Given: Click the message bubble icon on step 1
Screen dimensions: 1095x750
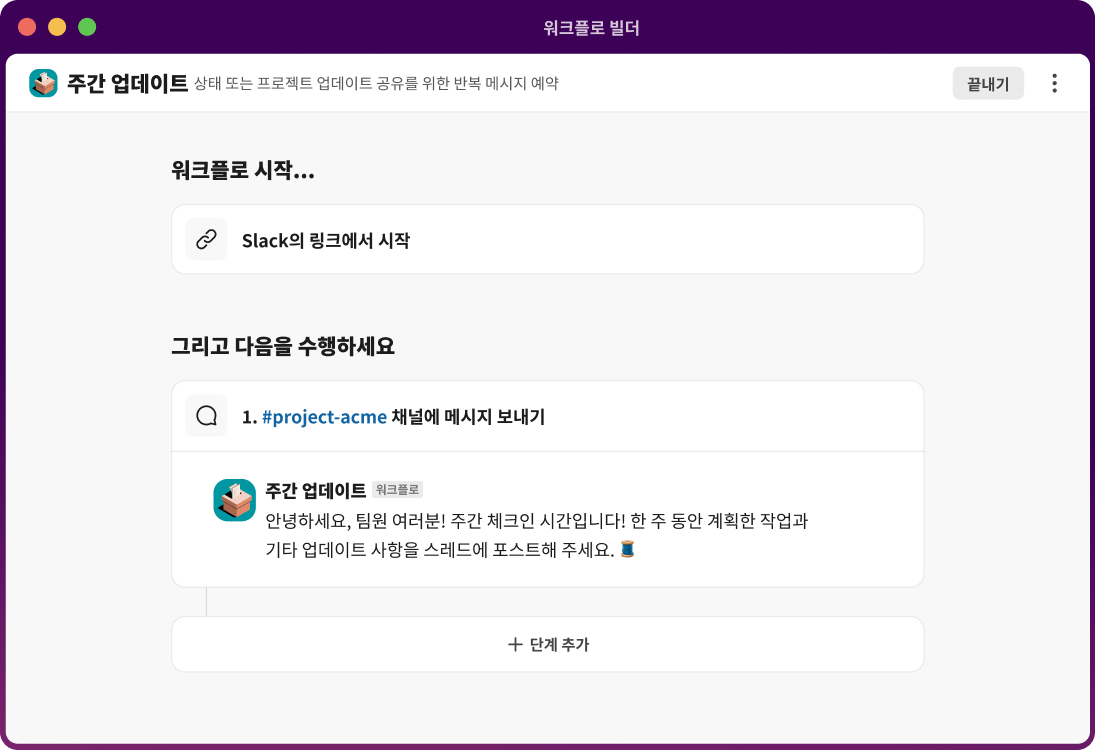Looking at the screenshot, I should click(207, 415).
